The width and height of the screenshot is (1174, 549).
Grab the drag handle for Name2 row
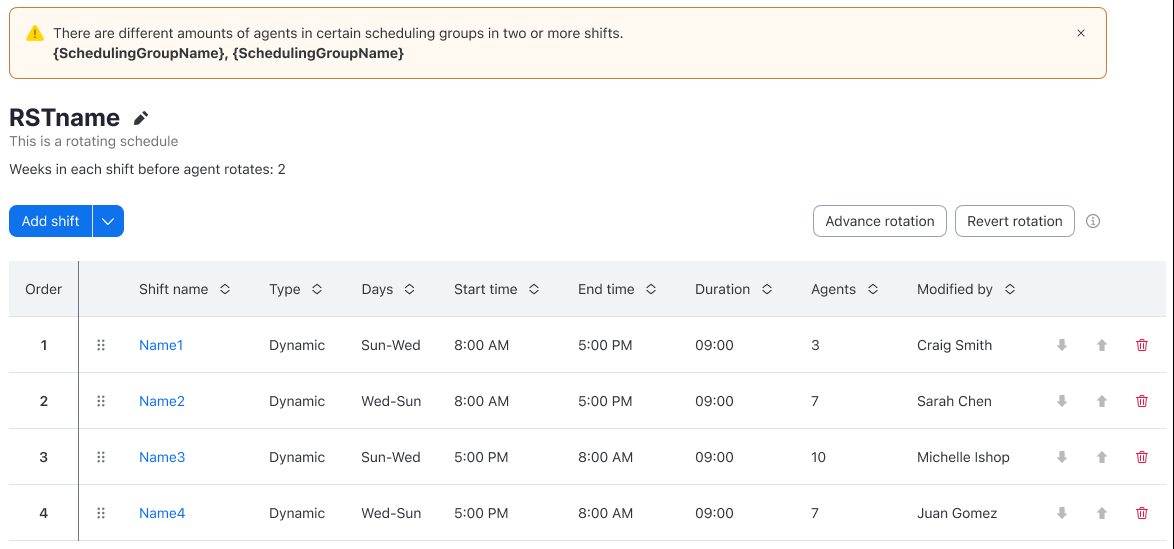[x=101, y=401]
